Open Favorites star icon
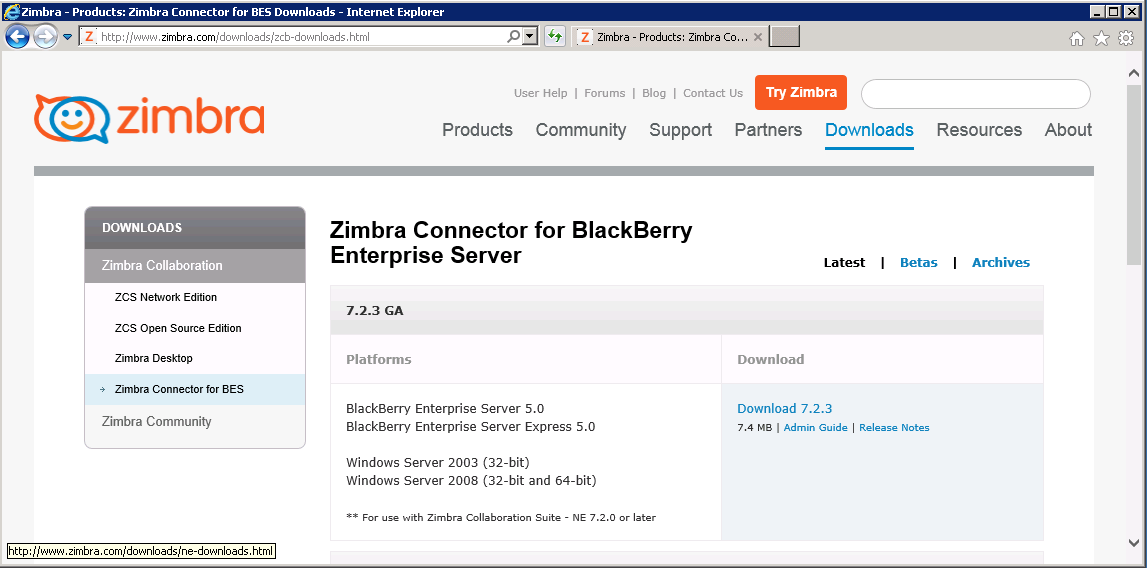This screenshot has width=1147, height=568. (x=1101, y=39)
